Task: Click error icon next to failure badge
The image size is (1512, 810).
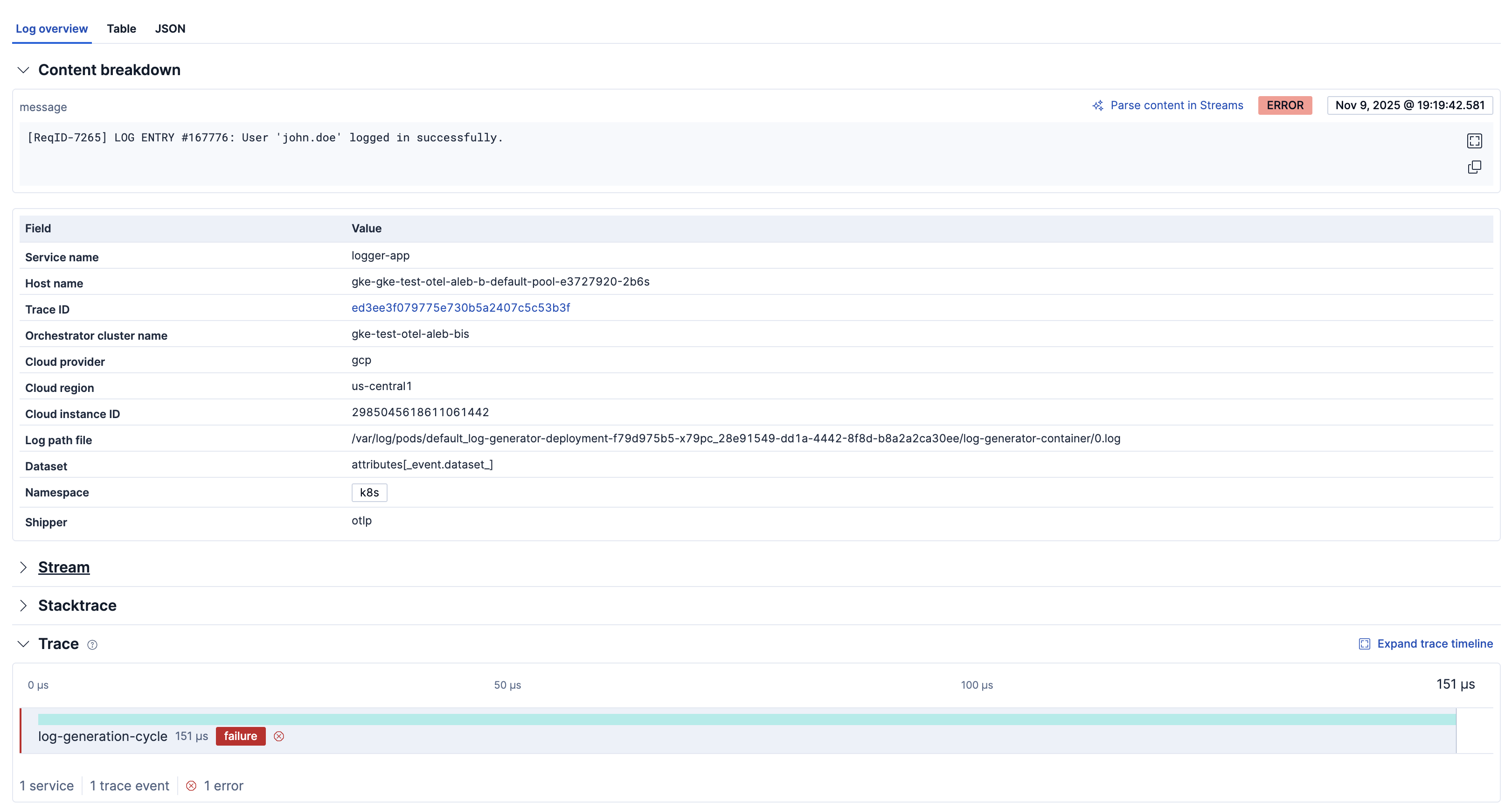Action: pos(279,737)
